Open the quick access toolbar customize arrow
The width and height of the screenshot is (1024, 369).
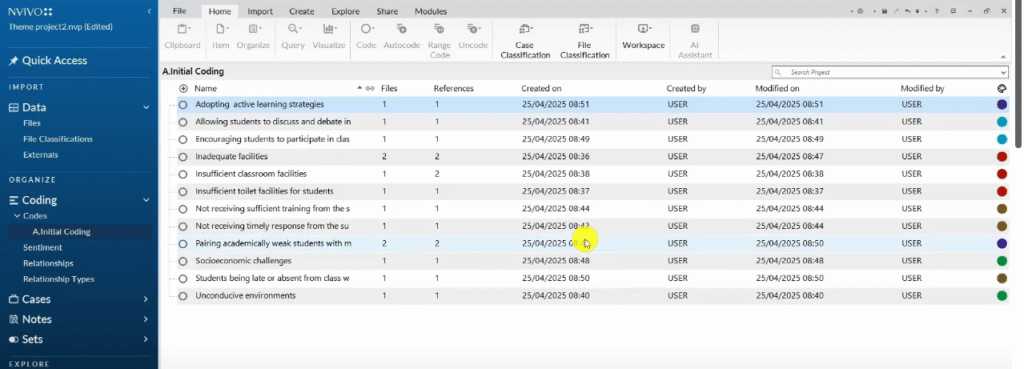click(917, 11)
